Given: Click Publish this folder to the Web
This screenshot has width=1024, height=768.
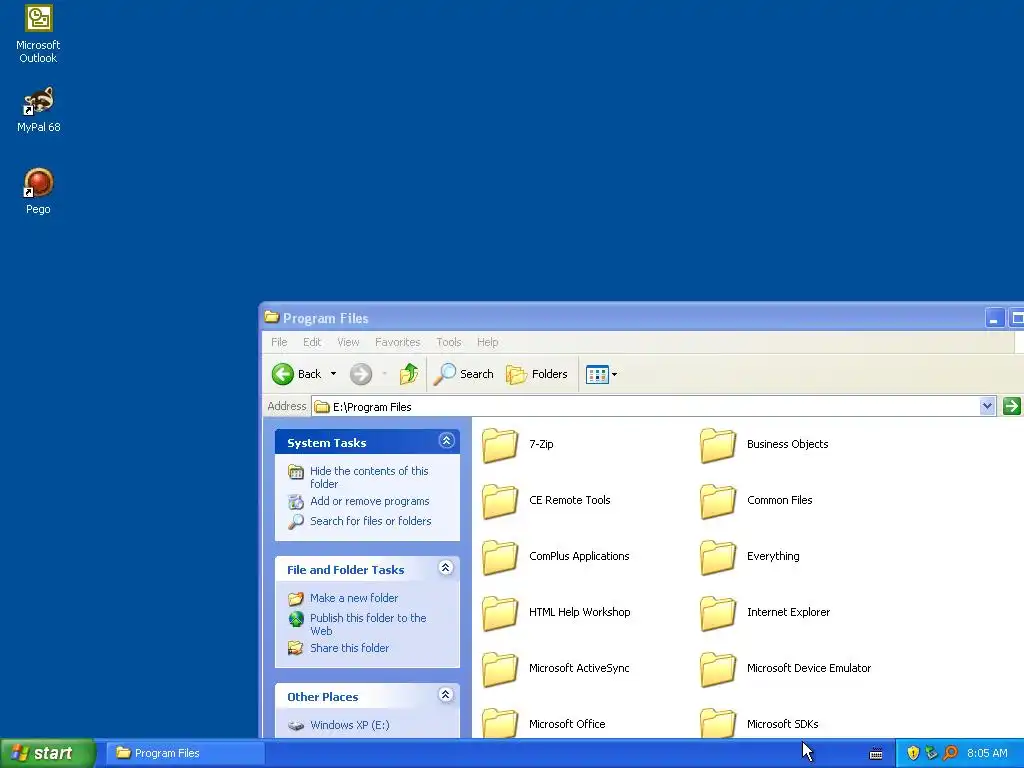Looking at the screenshot, I should [x=368, y=624].
